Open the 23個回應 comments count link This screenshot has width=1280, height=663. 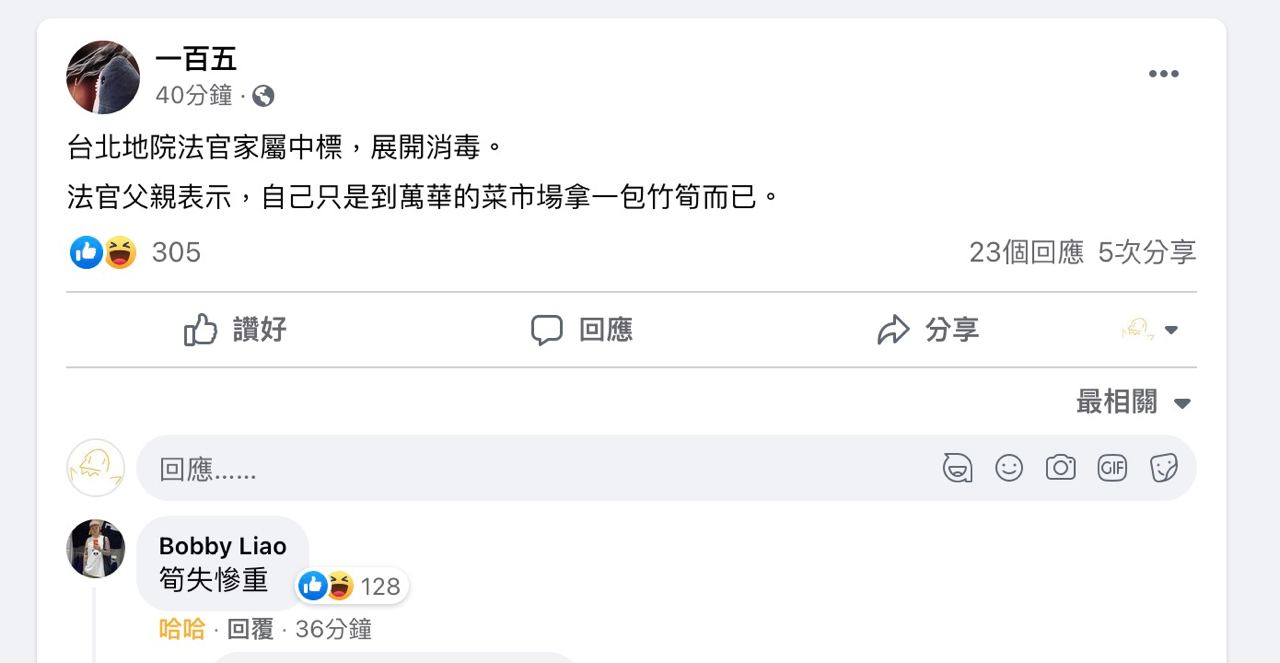point(1026,252)
